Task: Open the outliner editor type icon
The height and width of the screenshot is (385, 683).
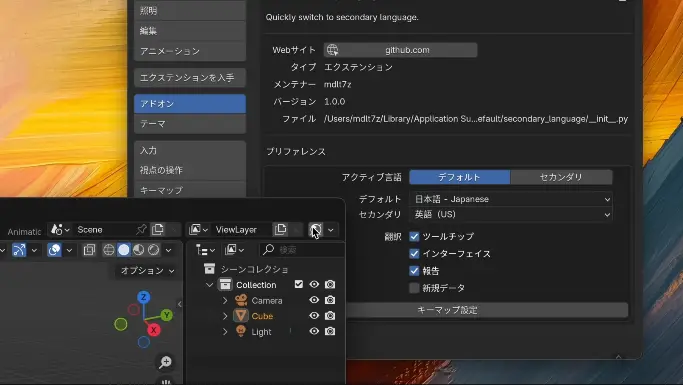Action: coord(205,250)
